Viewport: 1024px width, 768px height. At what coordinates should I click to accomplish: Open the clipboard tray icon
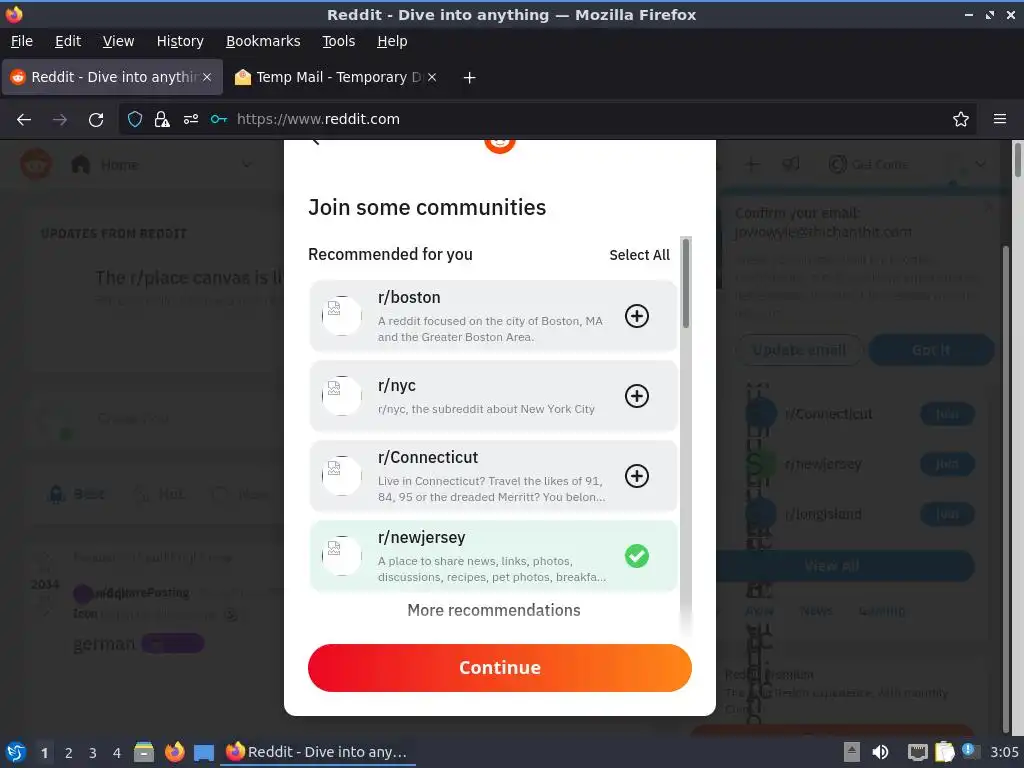(x=944, y=752)
